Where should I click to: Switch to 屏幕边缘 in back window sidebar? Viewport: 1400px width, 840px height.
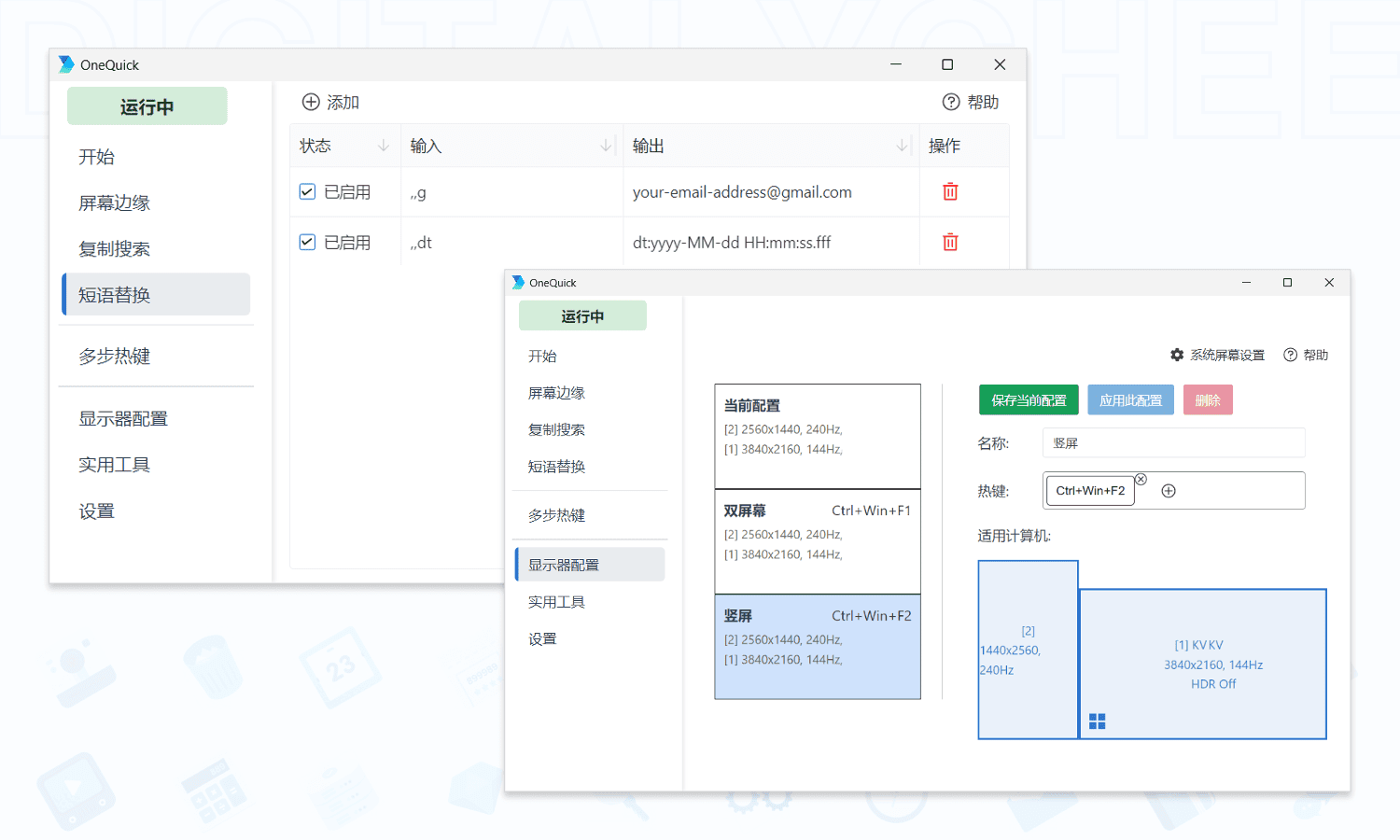(114, 203)
